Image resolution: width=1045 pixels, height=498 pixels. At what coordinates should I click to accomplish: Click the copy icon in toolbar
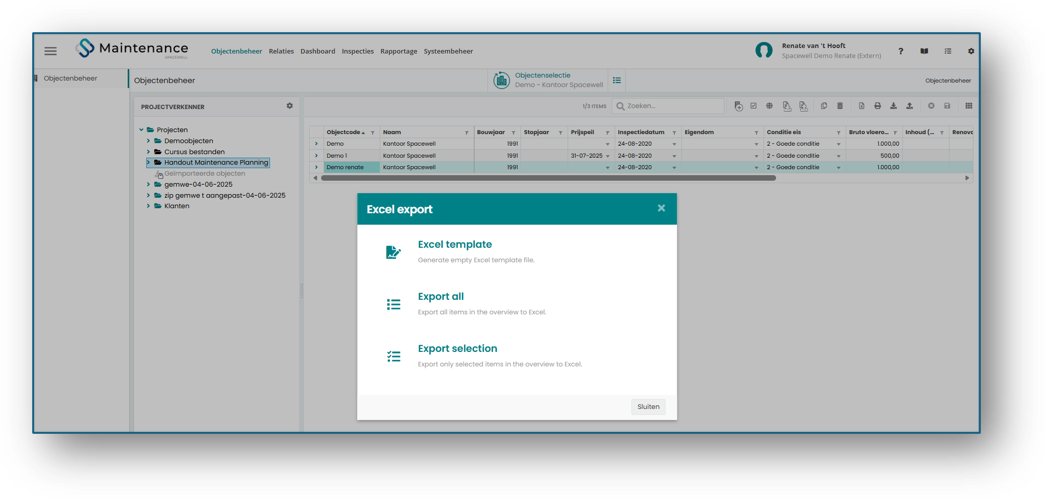[824, 106]
